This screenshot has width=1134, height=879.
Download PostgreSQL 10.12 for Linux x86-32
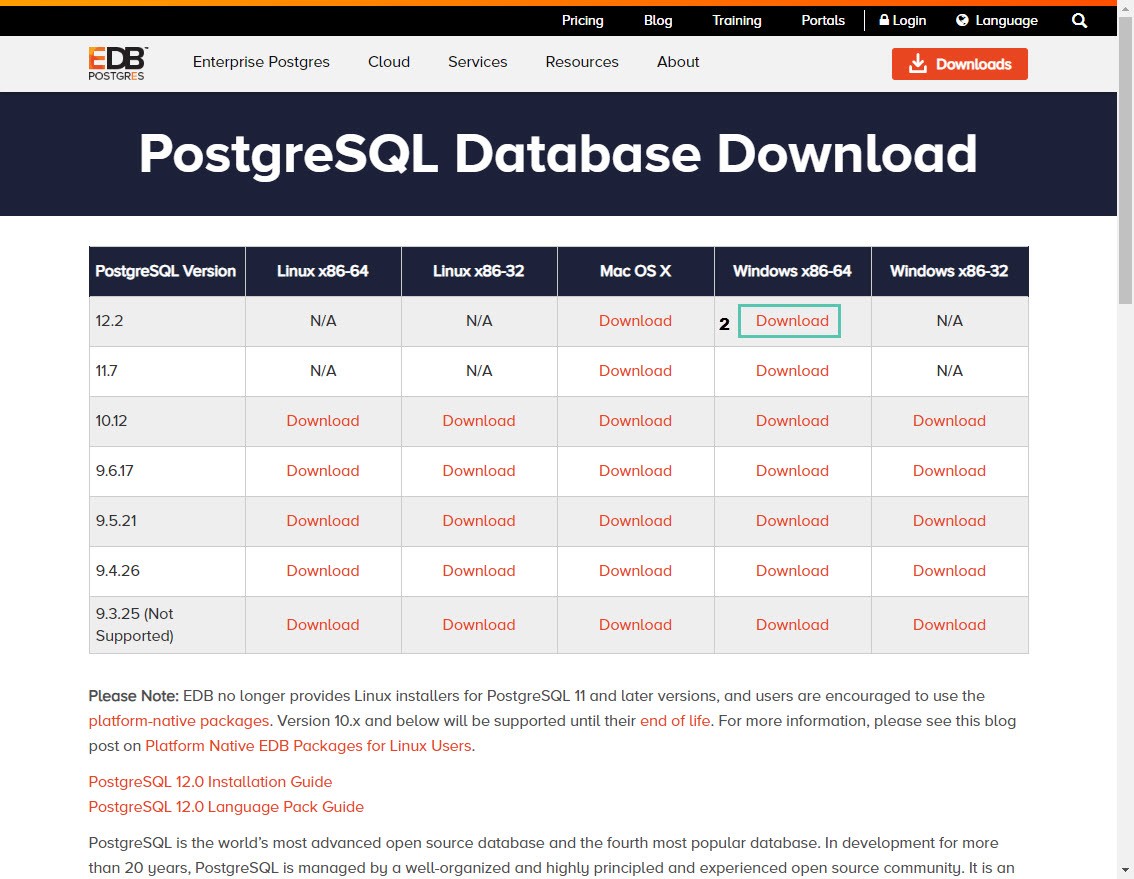[x=478, y=420]
